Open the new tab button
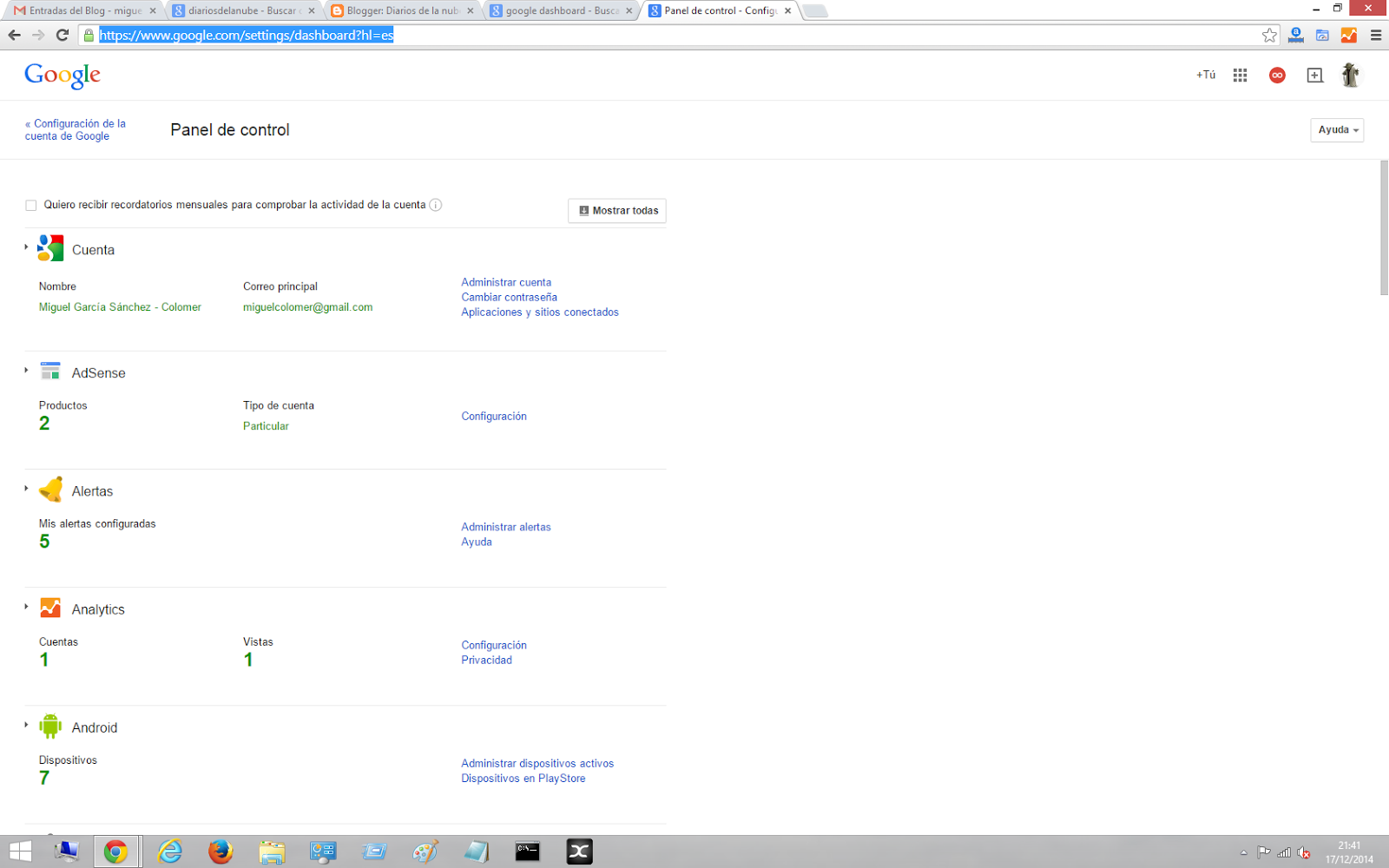The height and width of the screenshot is (868, 1389). point(814,11)
